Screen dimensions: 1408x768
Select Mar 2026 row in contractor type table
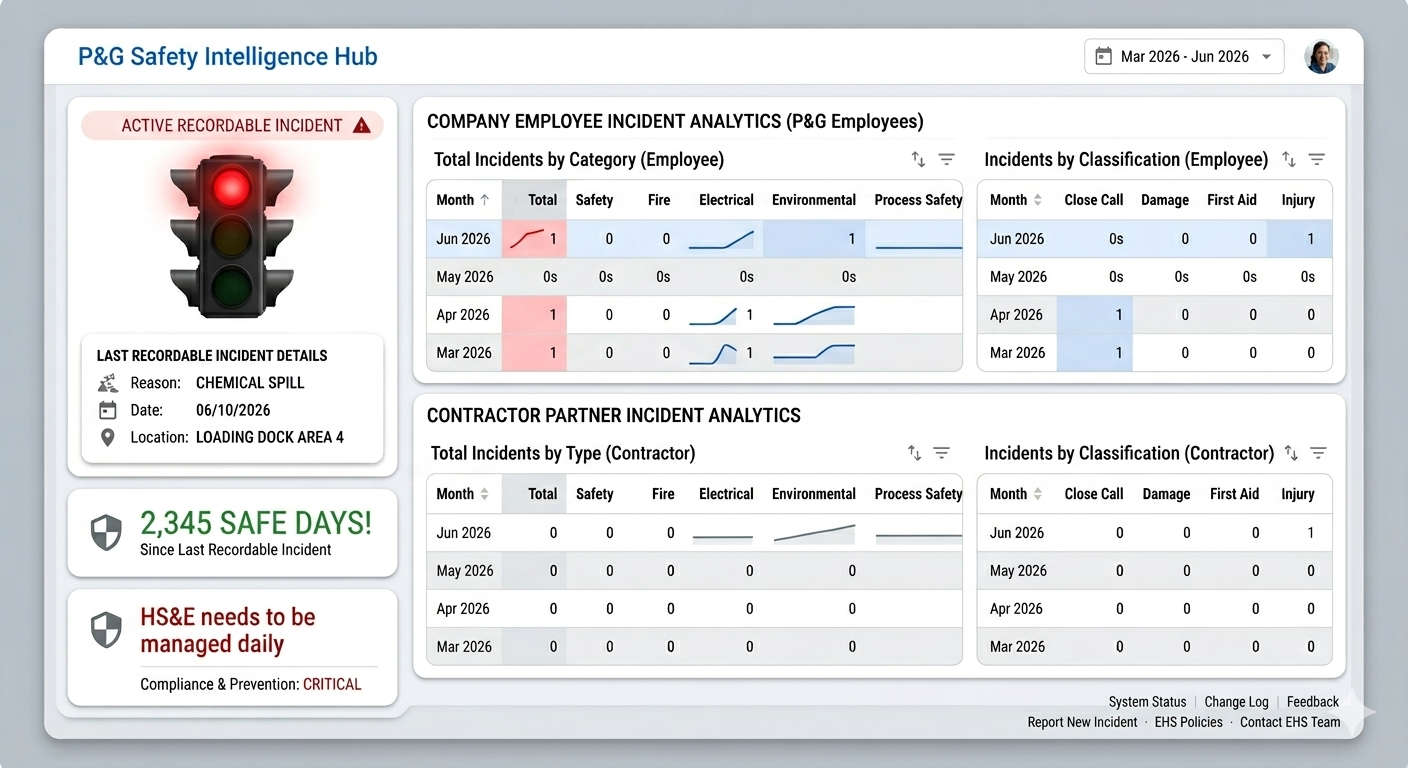694,647
